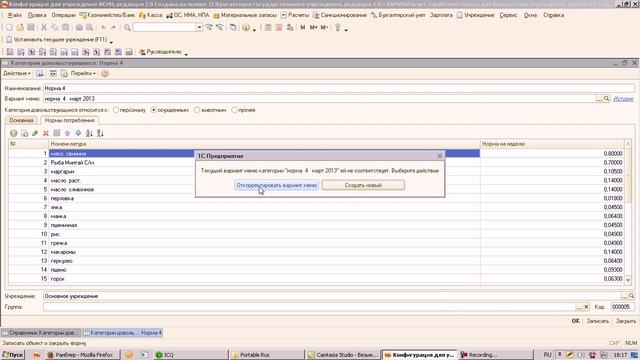Click the M- memory subtract button

click(324, 27)
